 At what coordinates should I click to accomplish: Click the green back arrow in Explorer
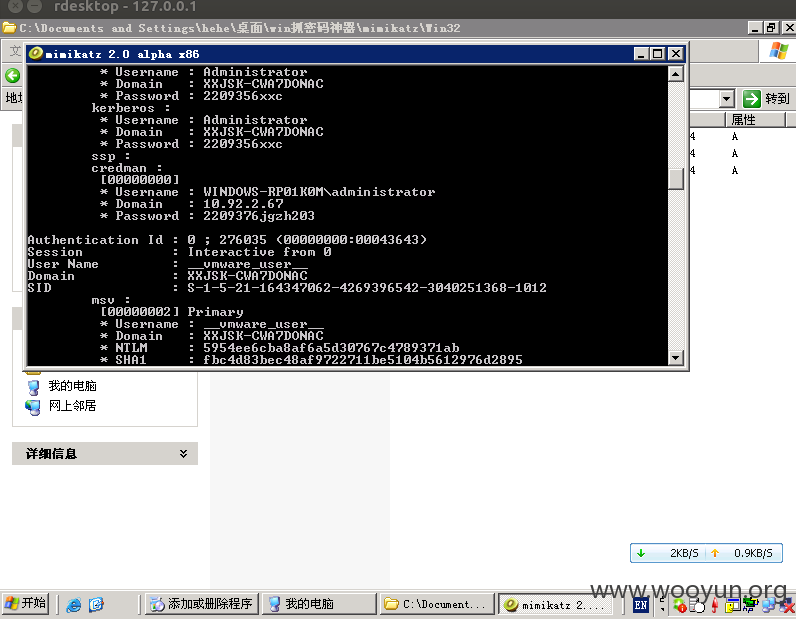(x=13, y=76)
